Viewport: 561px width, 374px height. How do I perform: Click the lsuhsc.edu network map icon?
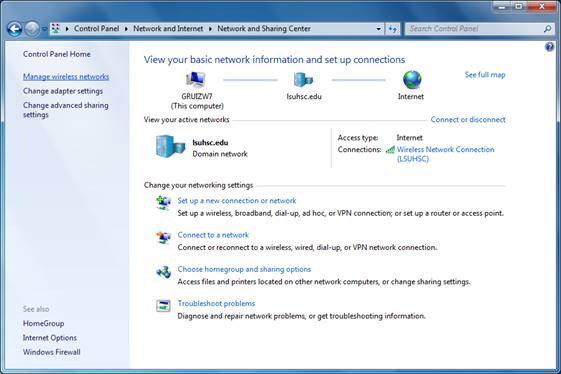tap(303, 79)
